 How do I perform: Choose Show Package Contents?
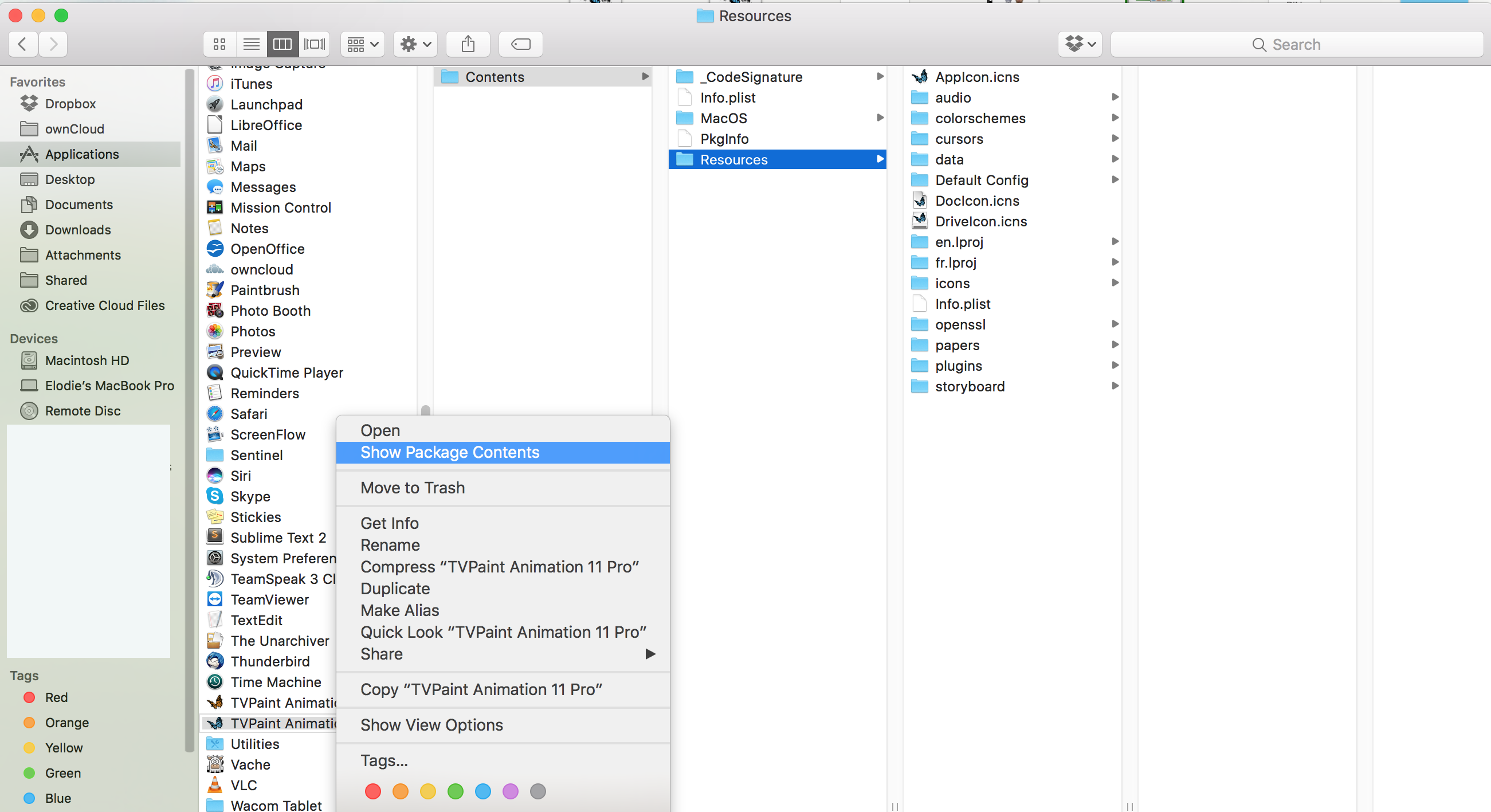(x=503, y=453)
